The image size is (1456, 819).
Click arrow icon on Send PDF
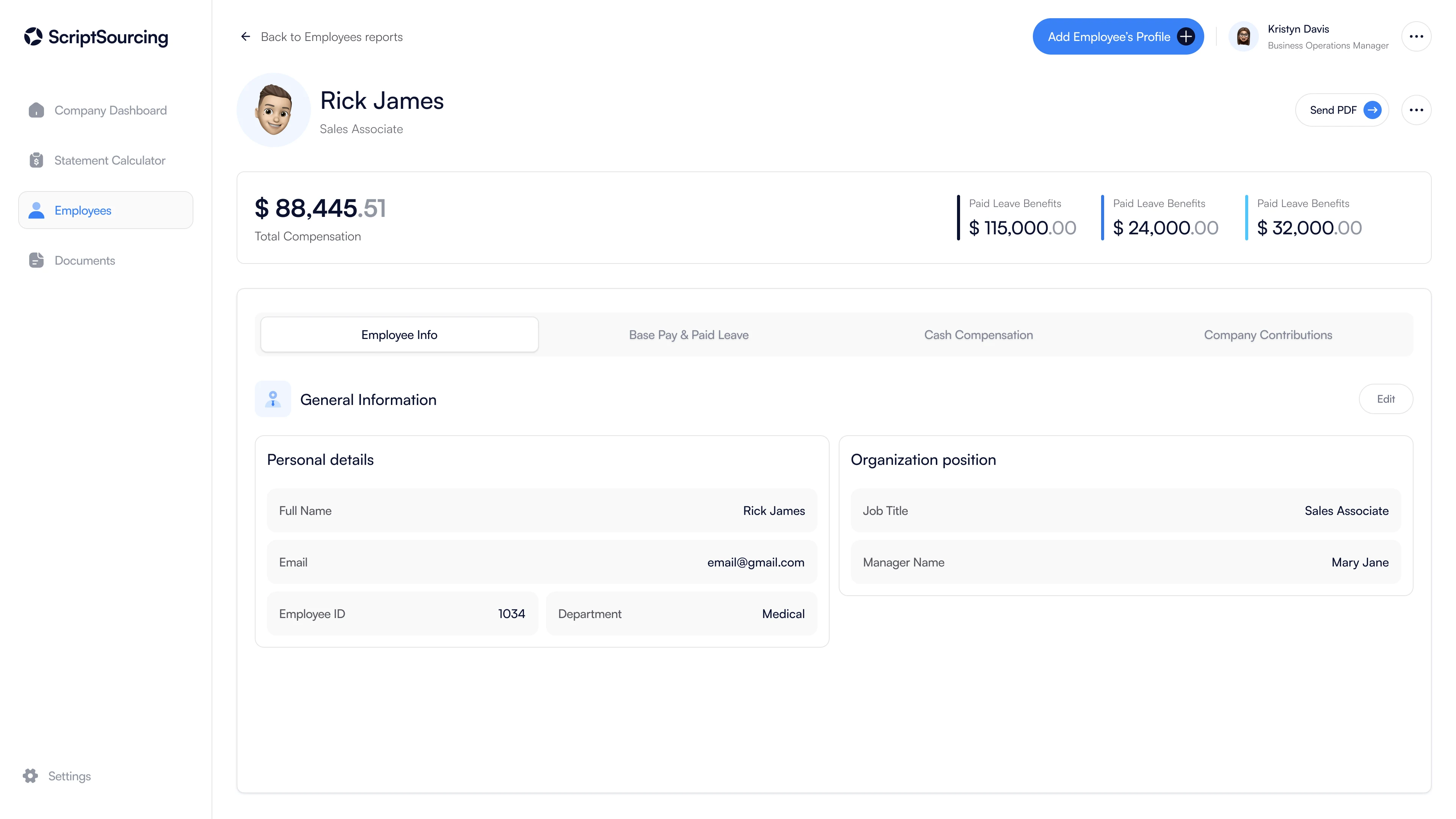point(1372,110)
